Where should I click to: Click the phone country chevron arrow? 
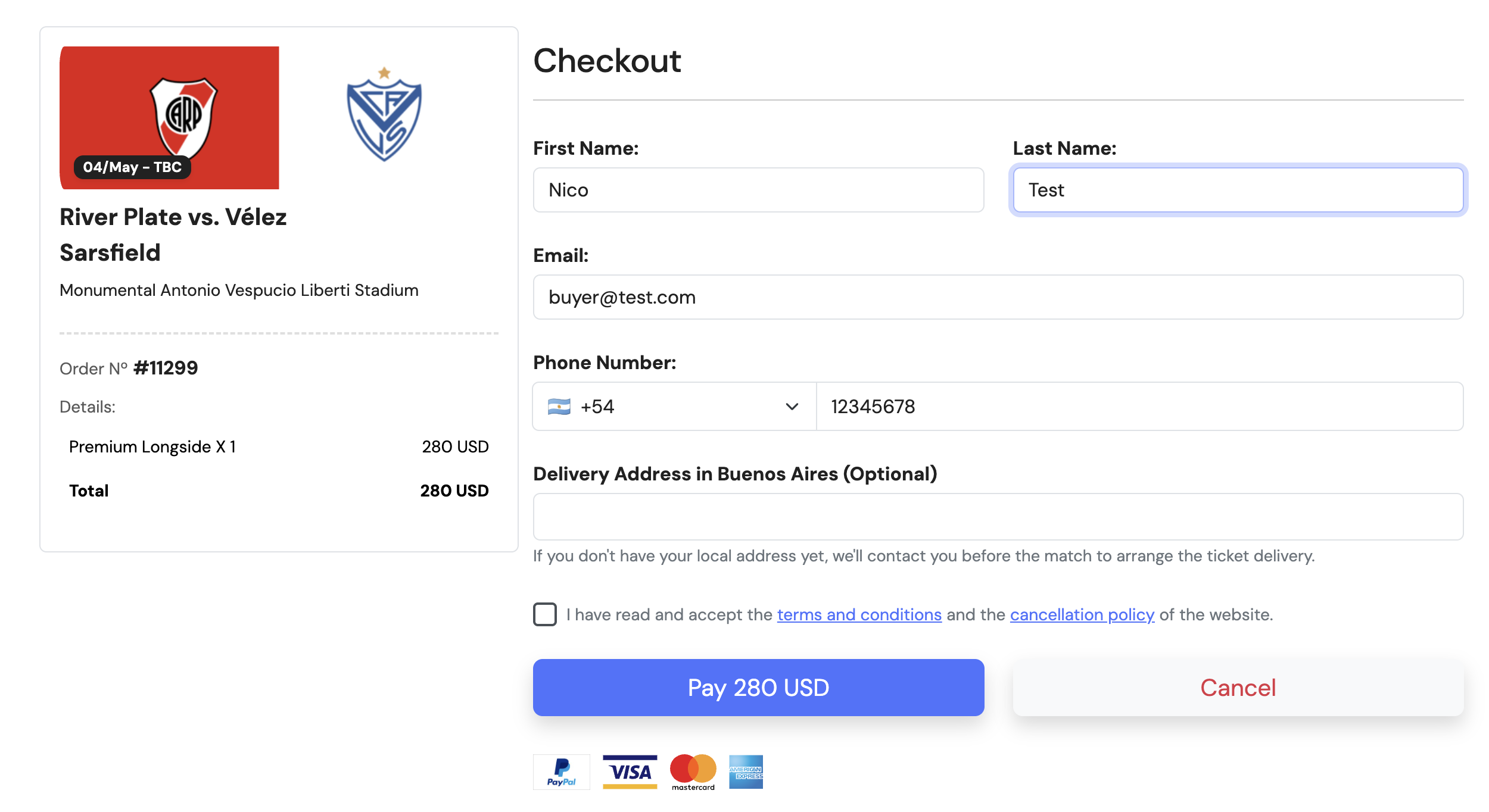point(792,407)
